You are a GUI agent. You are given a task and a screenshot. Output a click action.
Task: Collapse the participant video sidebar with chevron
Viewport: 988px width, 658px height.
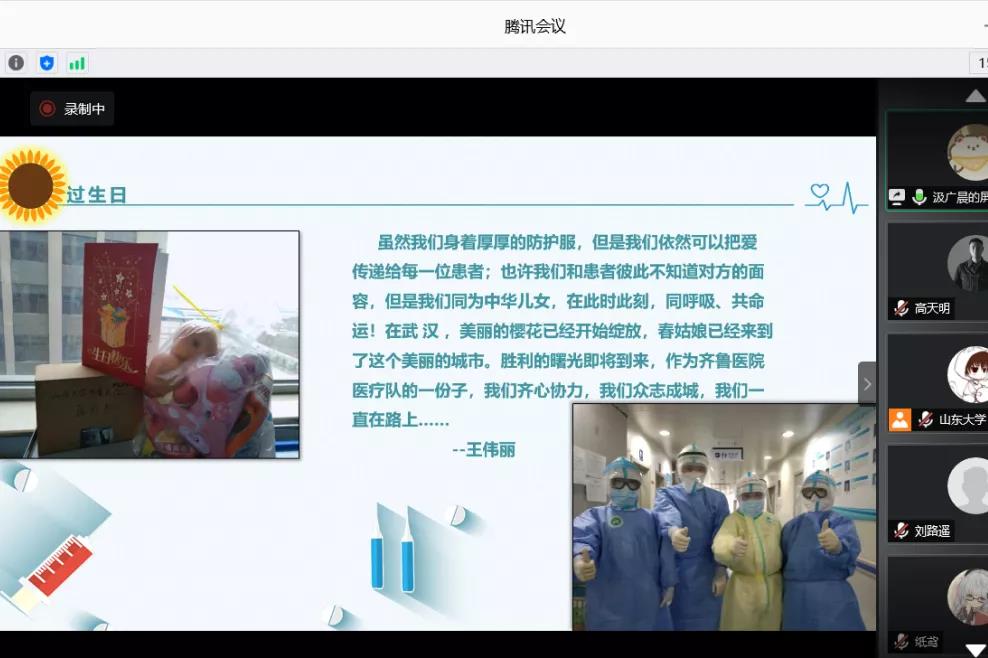867,384
